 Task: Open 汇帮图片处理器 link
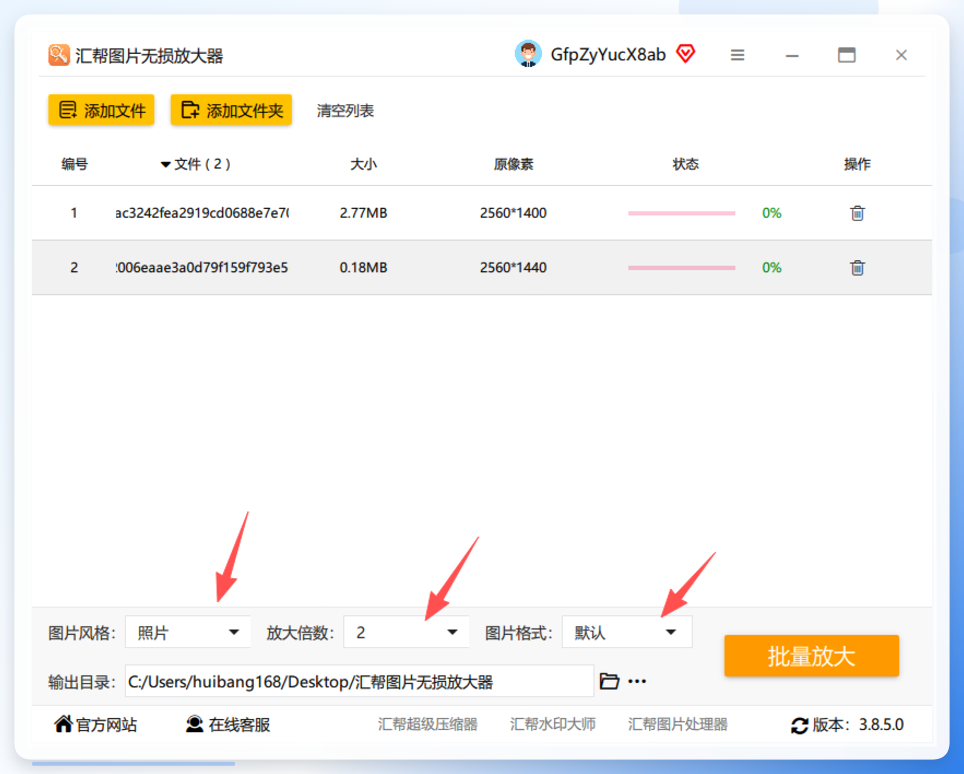(678, 725)
